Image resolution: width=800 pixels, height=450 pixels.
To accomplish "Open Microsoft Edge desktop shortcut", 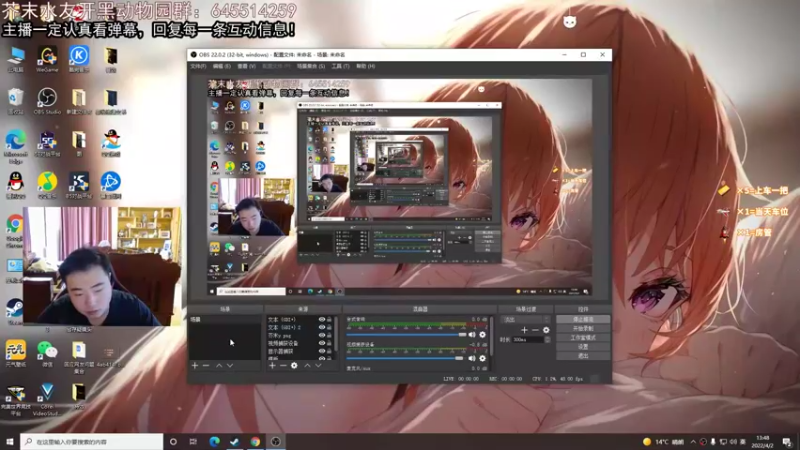I will coord(15,146).
